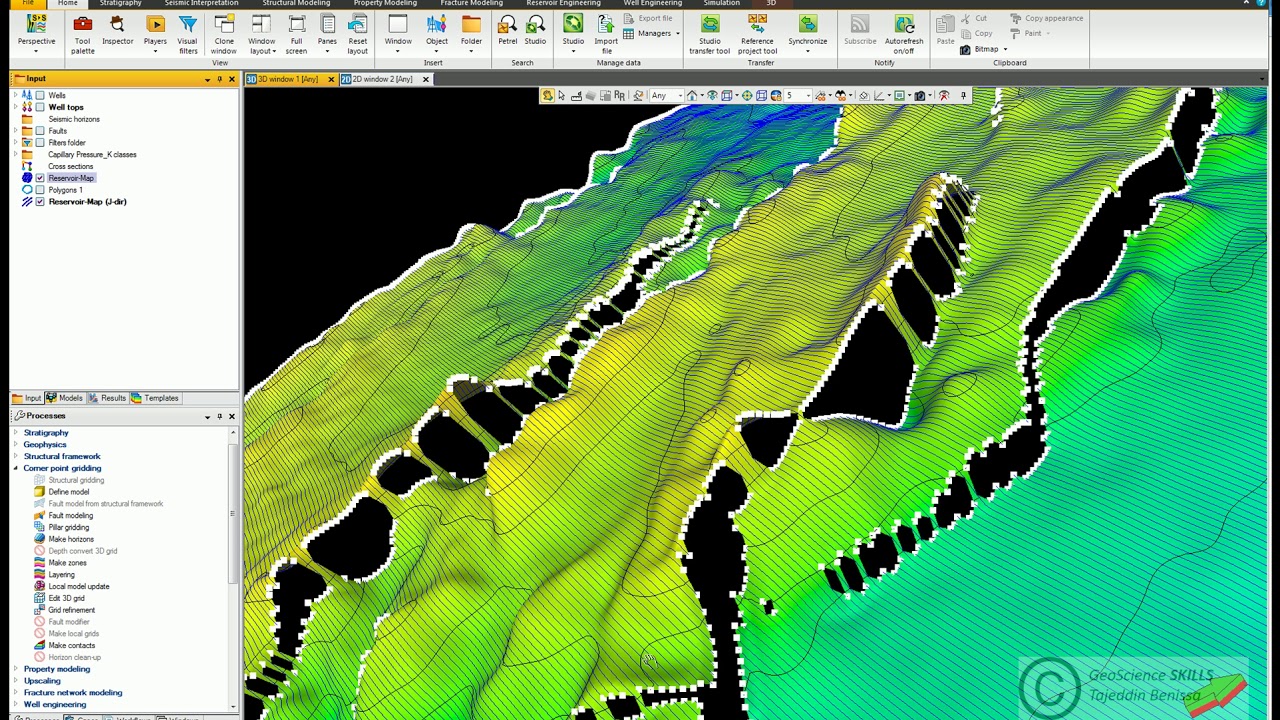The width and height of the screenshot is (1280, 720).
Task: Switch to Full screen mode
Action: 296,34
